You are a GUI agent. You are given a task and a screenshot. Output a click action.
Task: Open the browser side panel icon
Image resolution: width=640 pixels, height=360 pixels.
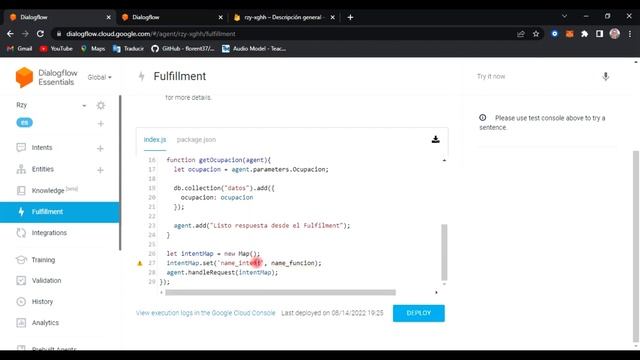pos(599,34)
